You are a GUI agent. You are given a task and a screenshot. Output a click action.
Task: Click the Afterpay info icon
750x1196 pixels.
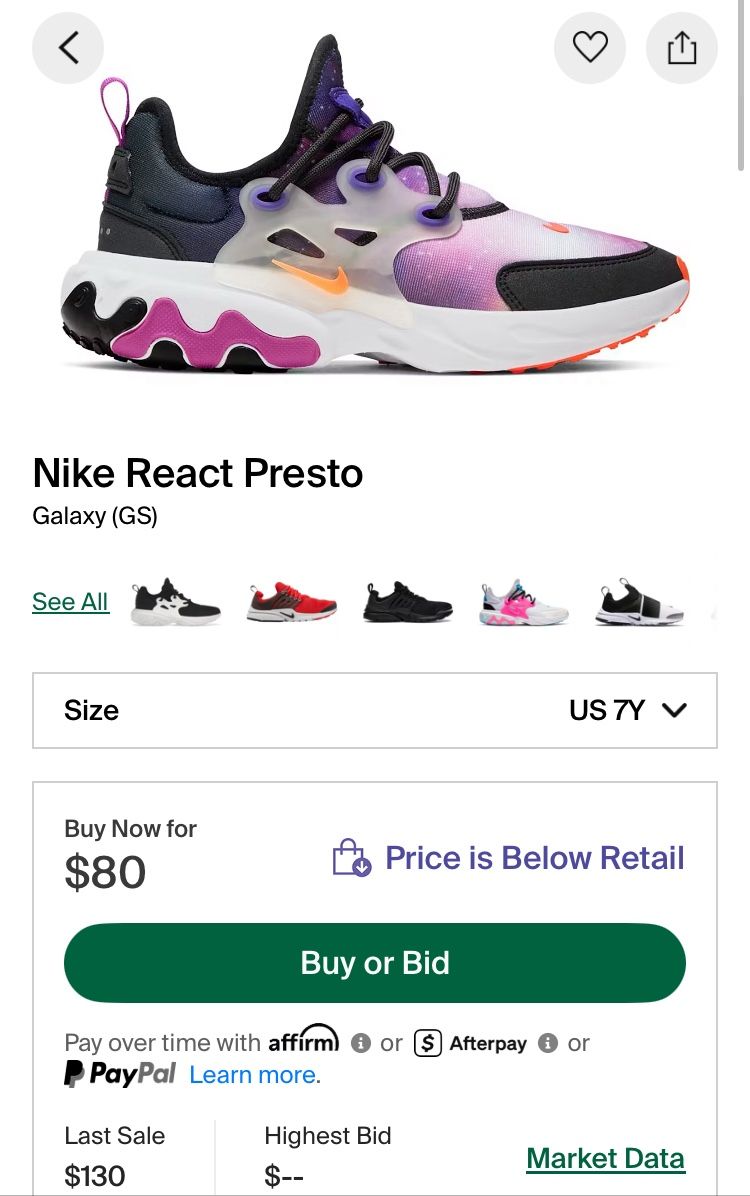[x=547, y=1043]
